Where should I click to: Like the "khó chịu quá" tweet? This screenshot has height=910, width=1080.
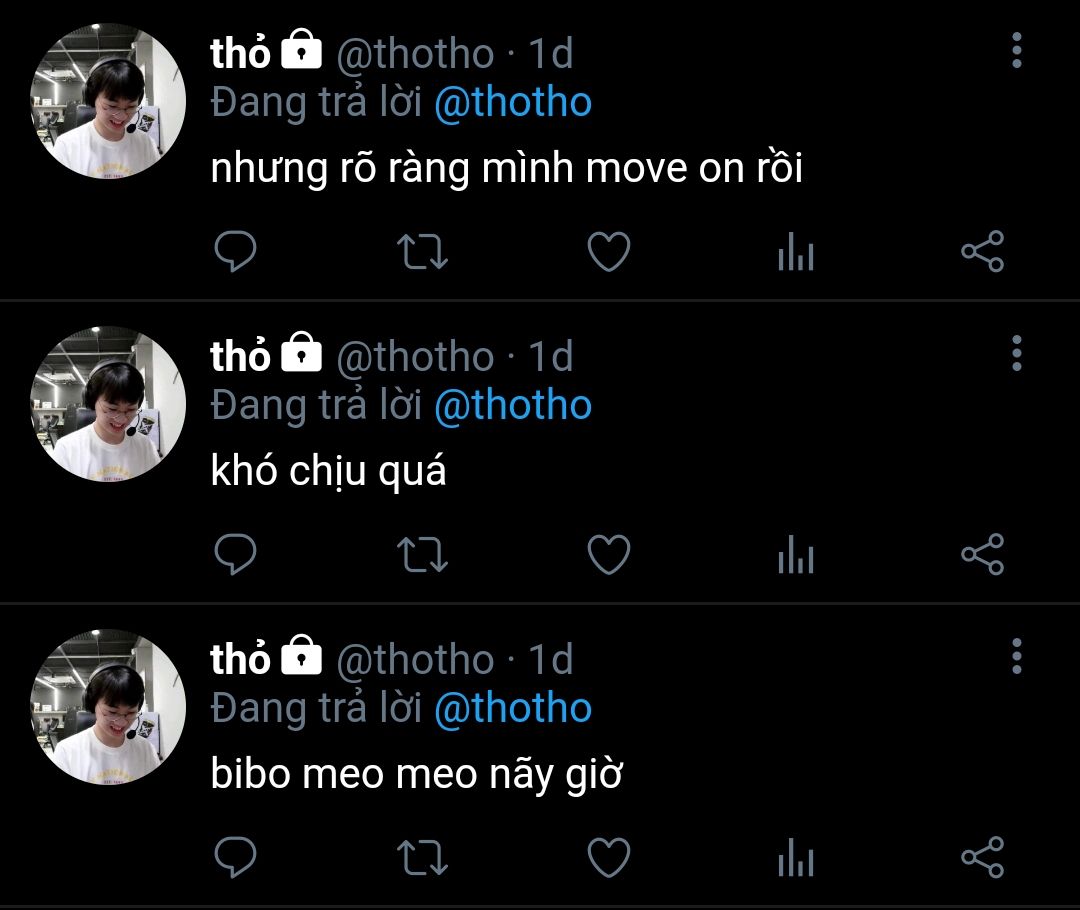click(x=609, y=555)
